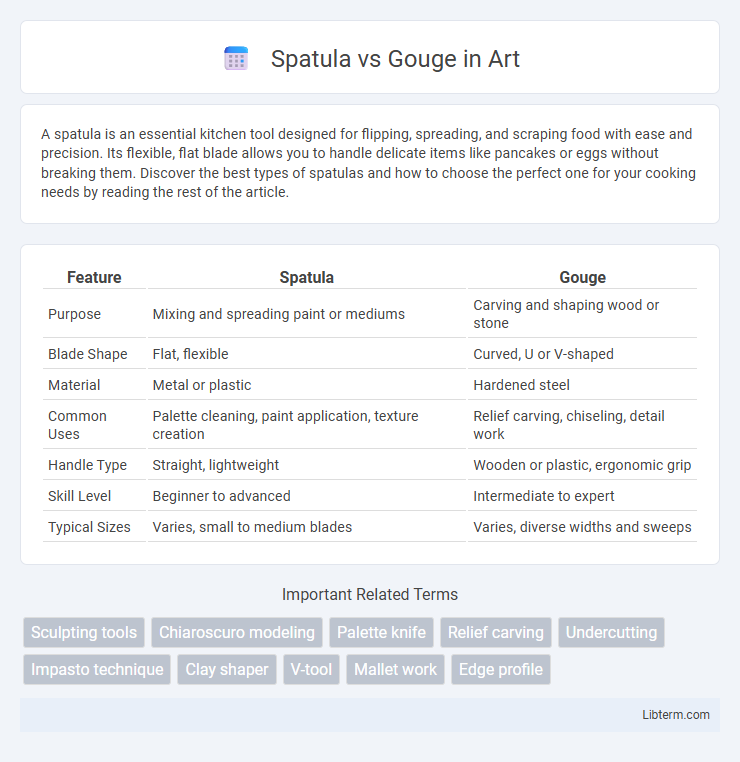The image size is (740, 762).
Task: Select the Gouge column header
Action: 583,277
